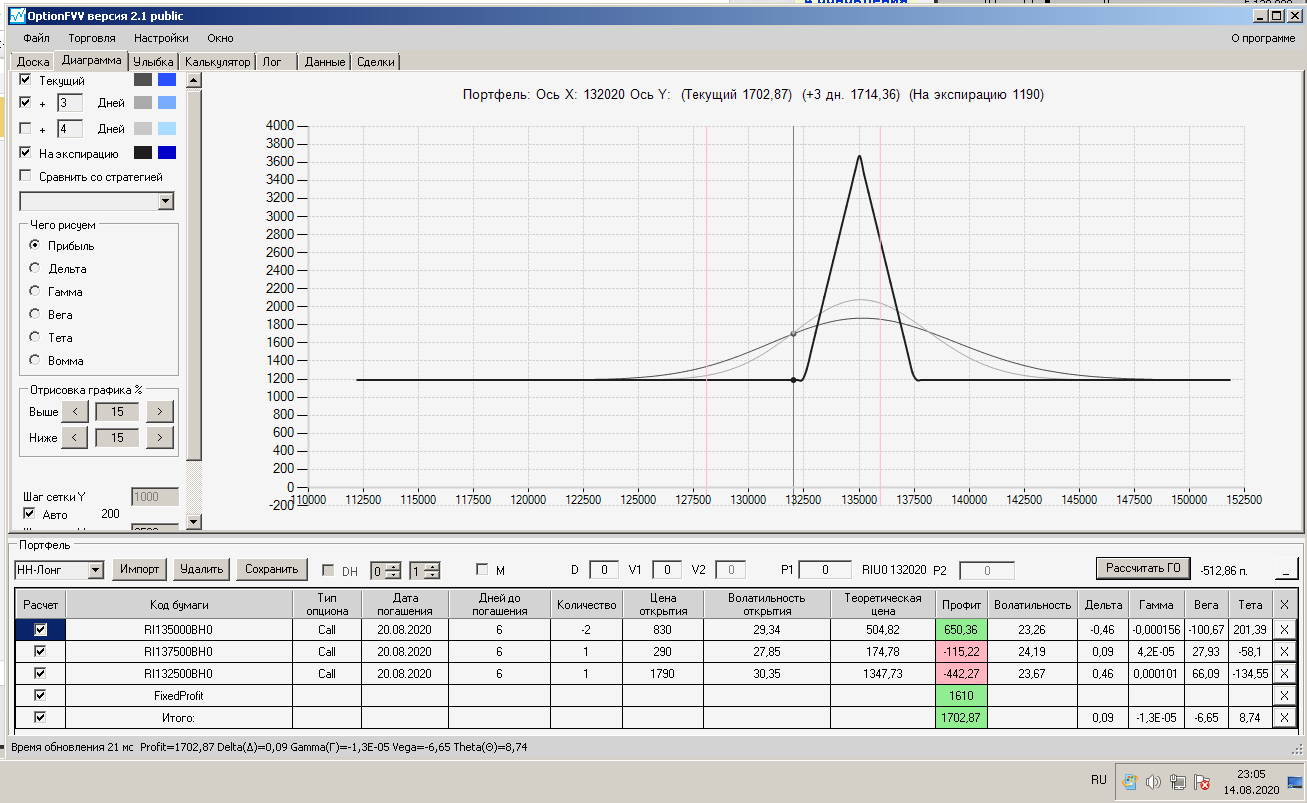Decrease the Ниже chart range with left arrow

pyautogui.click(x=75, y=437)
